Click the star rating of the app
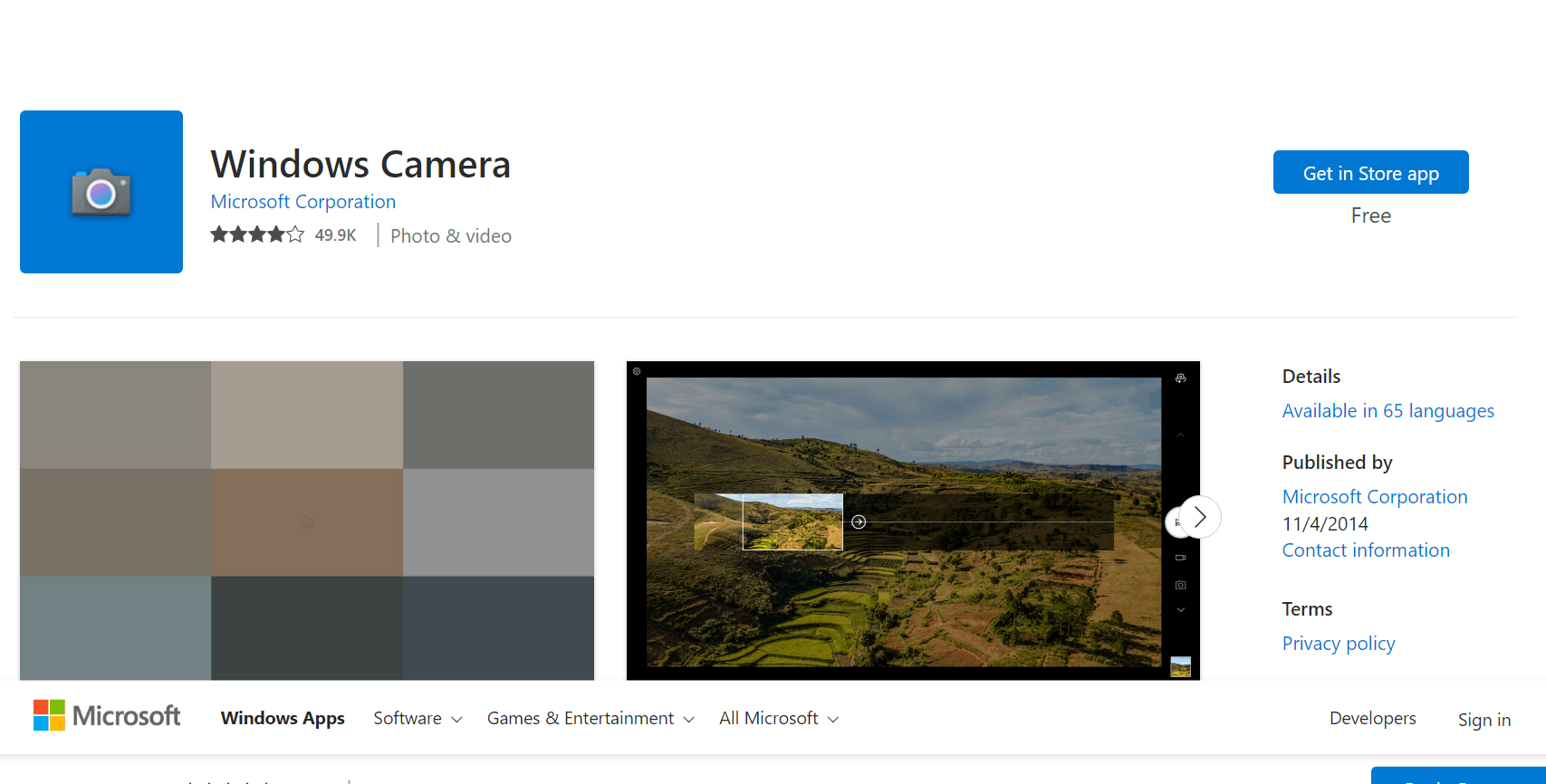 [257, 235]
